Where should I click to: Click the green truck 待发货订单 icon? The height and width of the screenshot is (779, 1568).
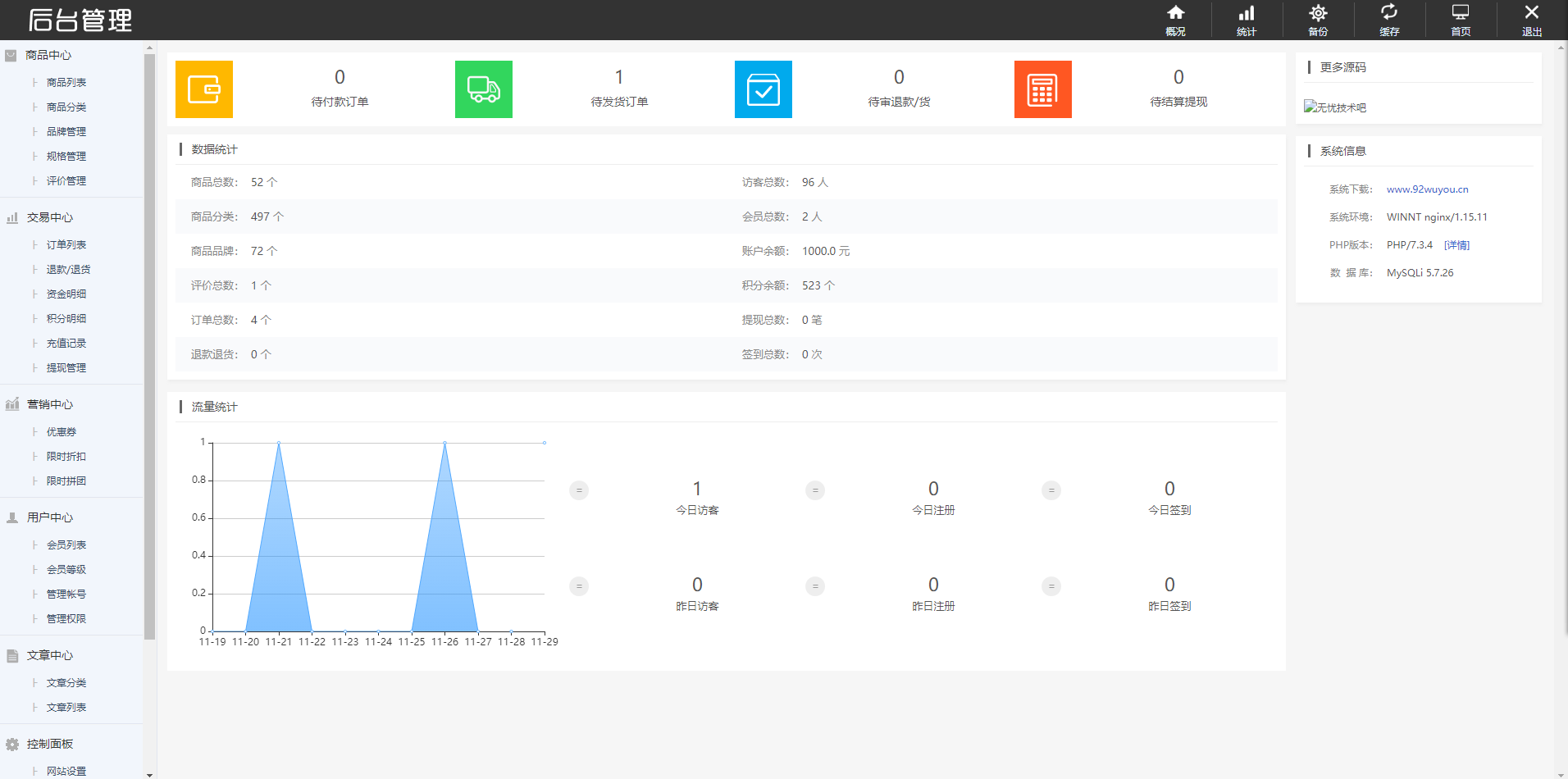[x=484, y=89]
